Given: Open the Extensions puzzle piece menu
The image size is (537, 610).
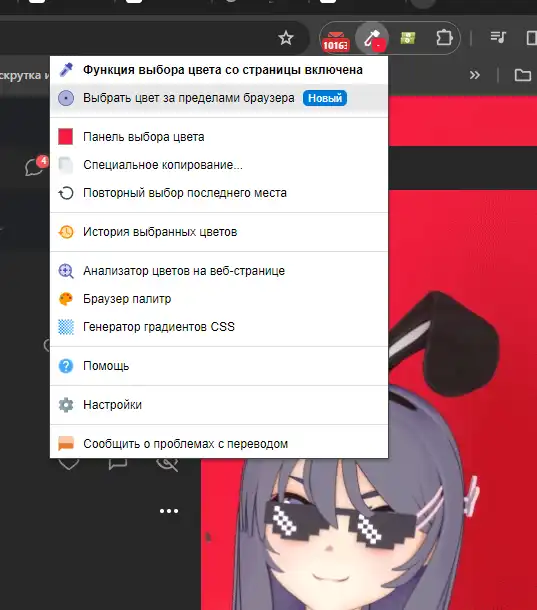Looking at the screenshot, I should tap(444, 38).
